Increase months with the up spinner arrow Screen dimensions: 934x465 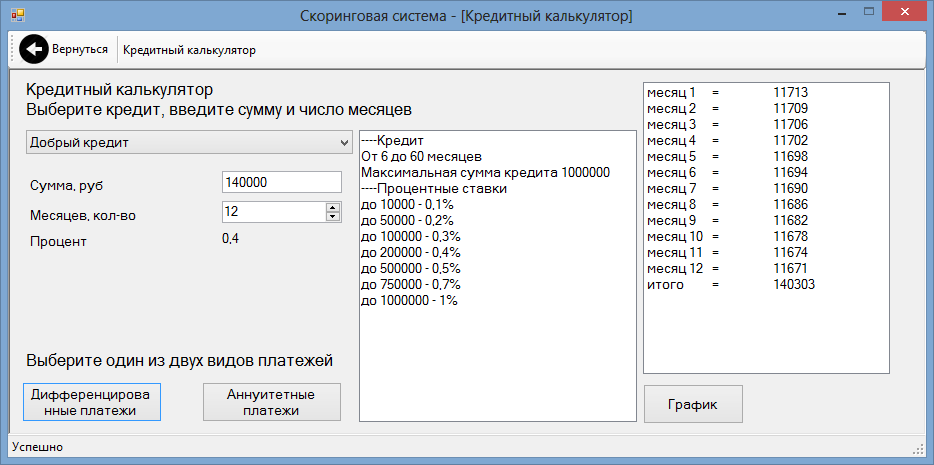(x=333, y=207)
